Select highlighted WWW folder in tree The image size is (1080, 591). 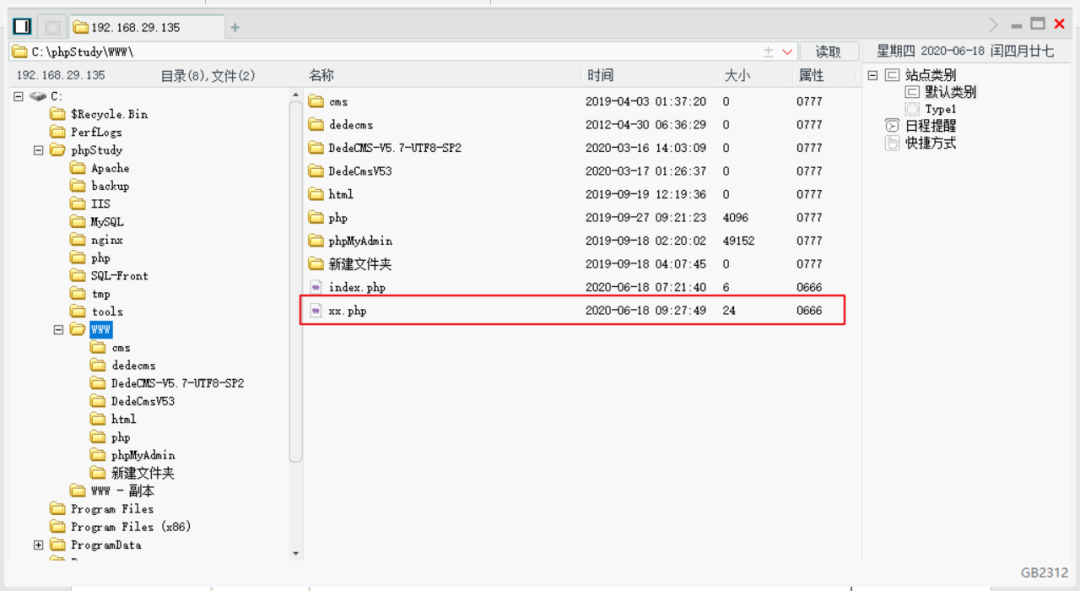coord(101,330)
